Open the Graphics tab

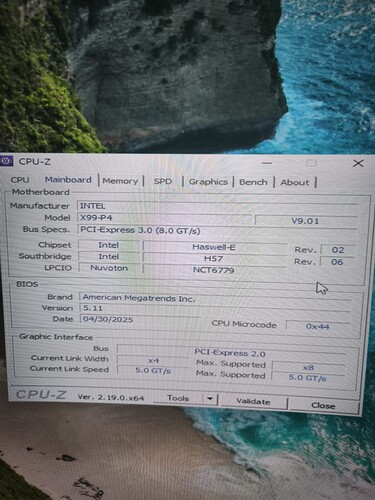208,182
